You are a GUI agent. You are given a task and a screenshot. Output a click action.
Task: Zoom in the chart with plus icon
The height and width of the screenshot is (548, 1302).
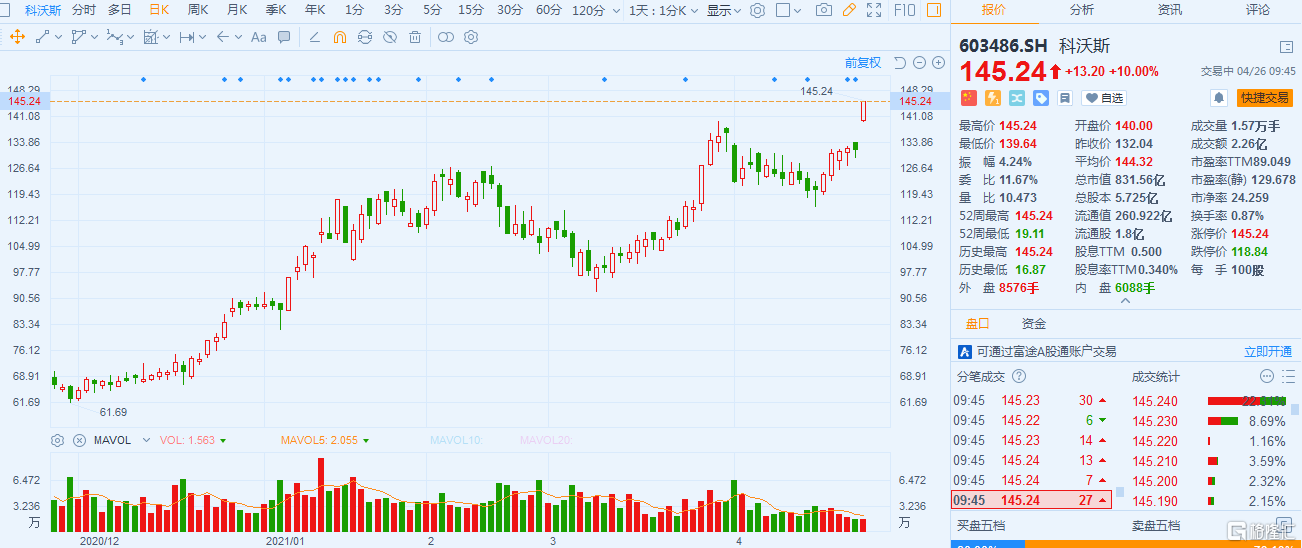click(937, 63)
